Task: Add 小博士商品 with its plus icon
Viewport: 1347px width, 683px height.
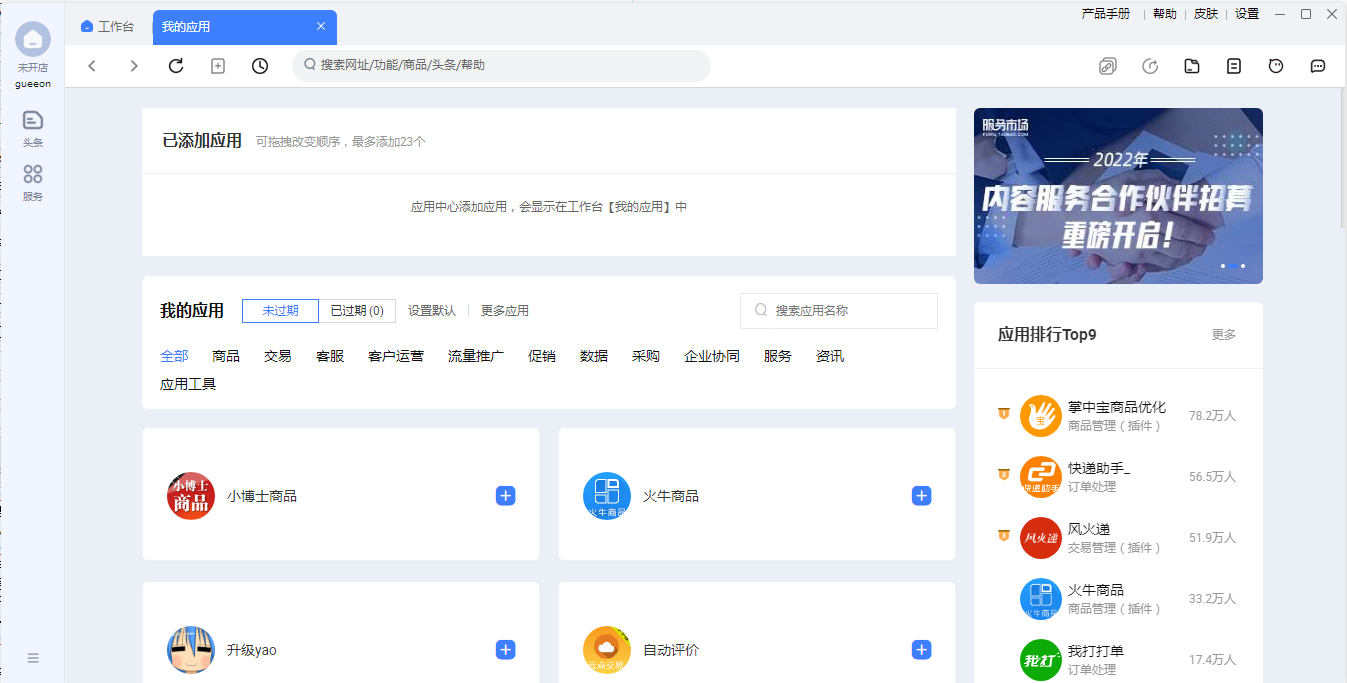Action: point(506,496)
